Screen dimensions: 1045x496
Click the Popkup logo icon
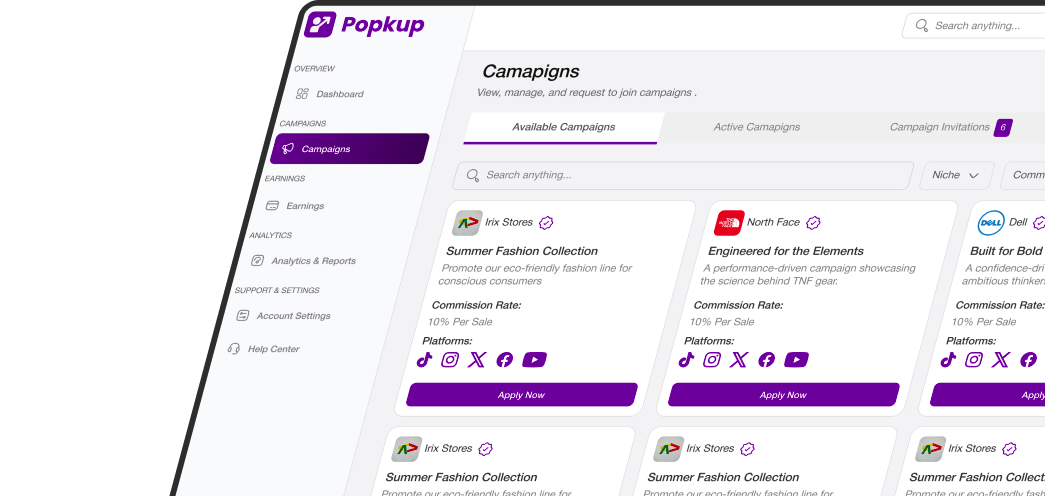point(320,25)
